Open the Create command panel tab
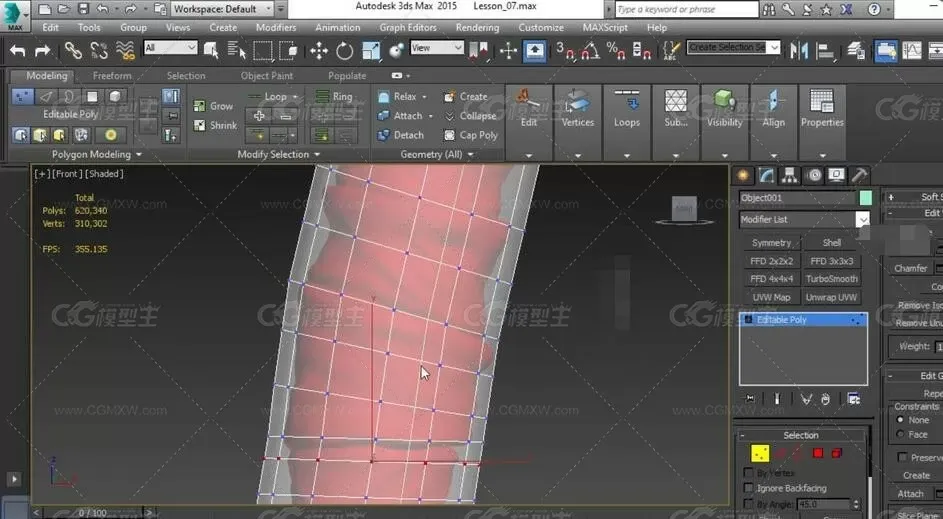 tap(743, 175)
